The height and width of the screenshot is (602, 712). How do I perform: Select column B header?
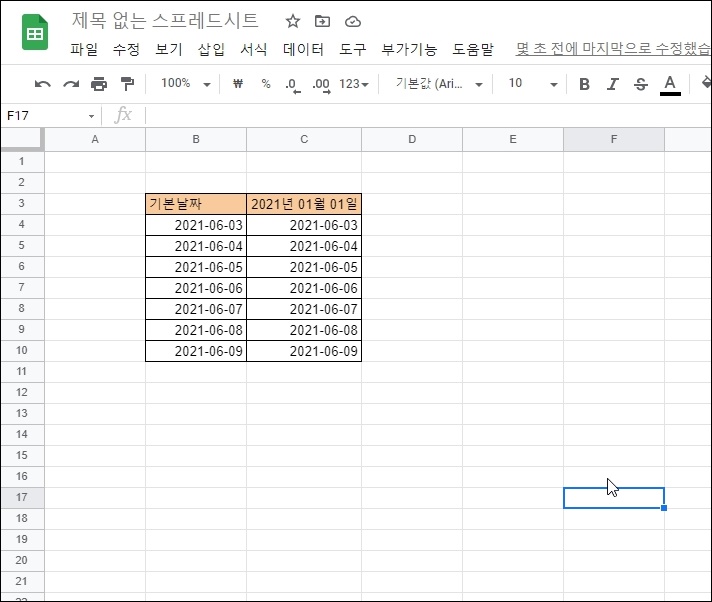tap(196, 139)
